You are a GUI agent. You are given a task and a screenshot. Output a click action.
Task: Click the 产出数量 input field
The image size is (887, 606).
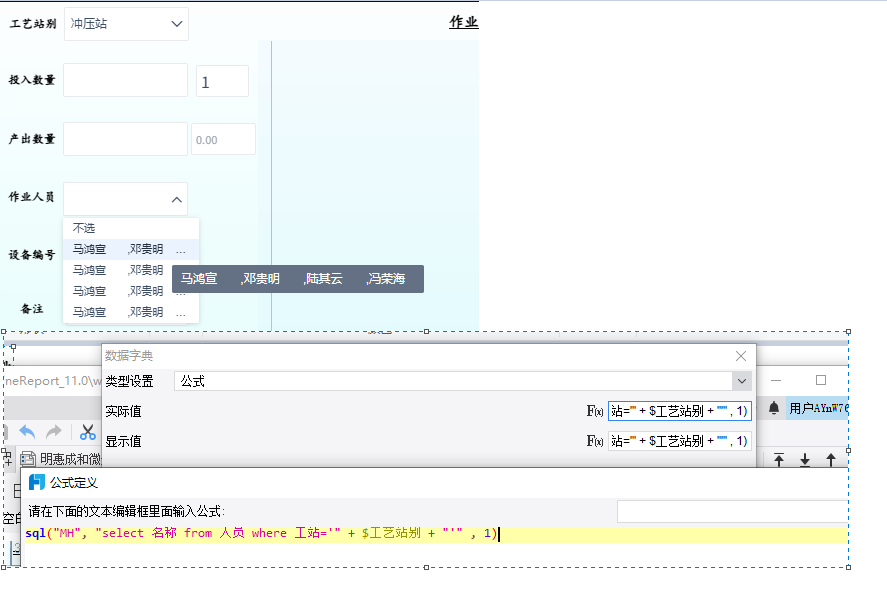pyautogui.click(x=126, y=139)
